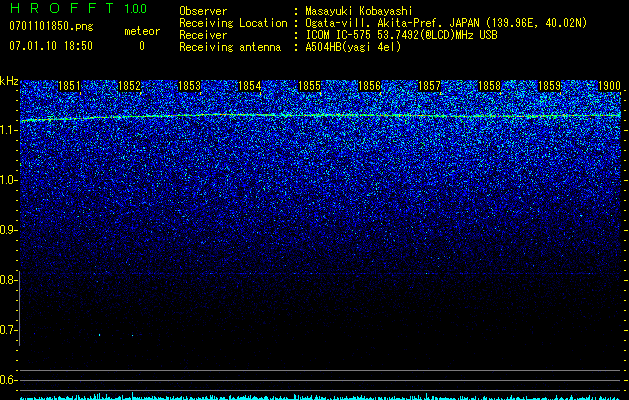This screenshot has width=629, height=400.
Task: Click the 1856 time marker
Action: coord(369,86)
